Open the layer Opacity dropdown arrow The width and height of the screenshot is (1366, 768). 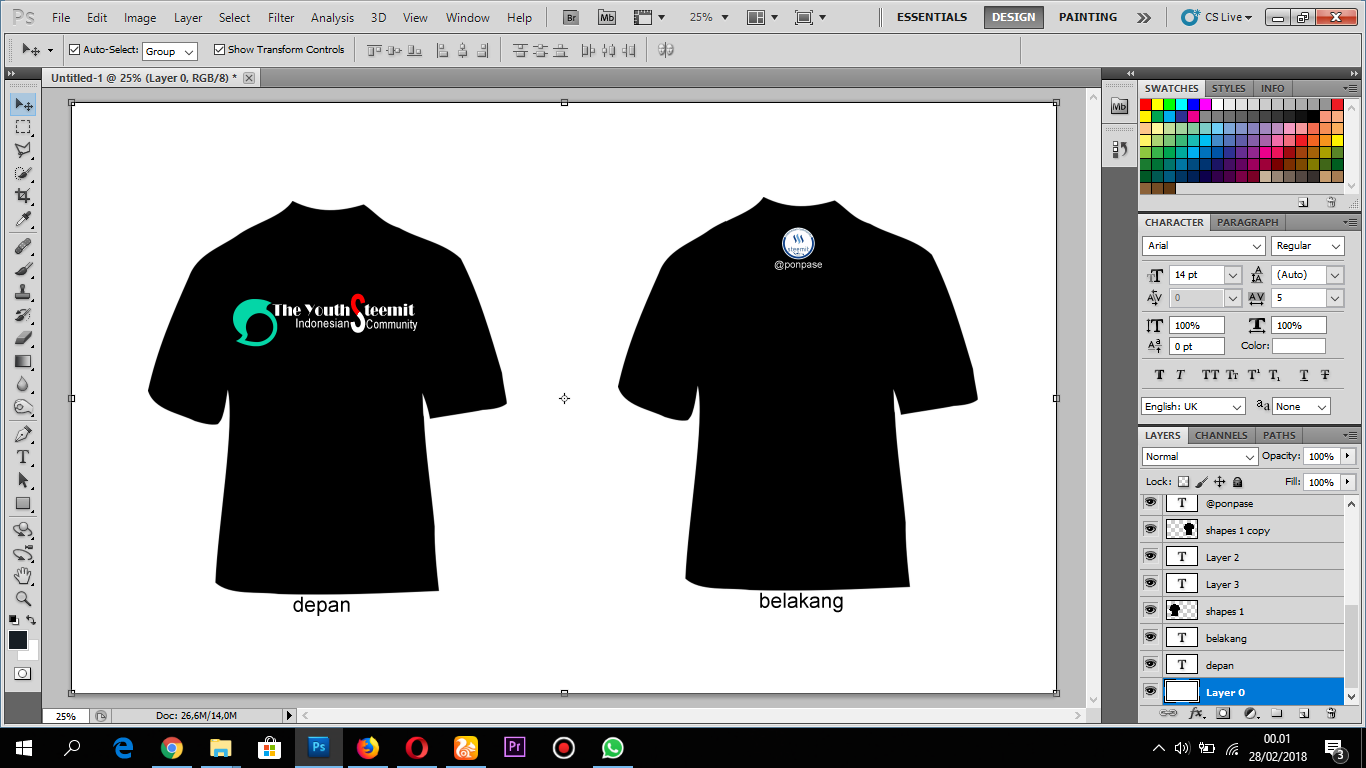click(1349, 457)
